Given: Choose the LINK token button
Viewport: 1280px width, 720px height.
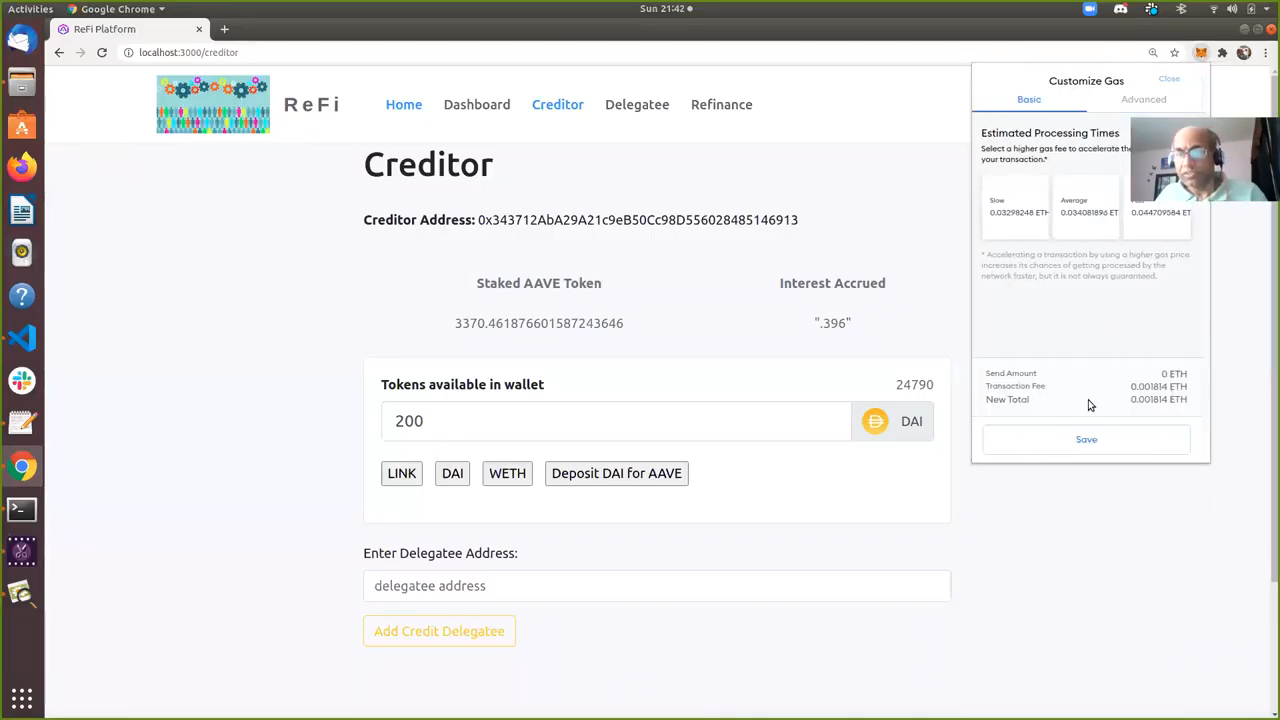Looking at the screenshot, I should coord(402,473).
